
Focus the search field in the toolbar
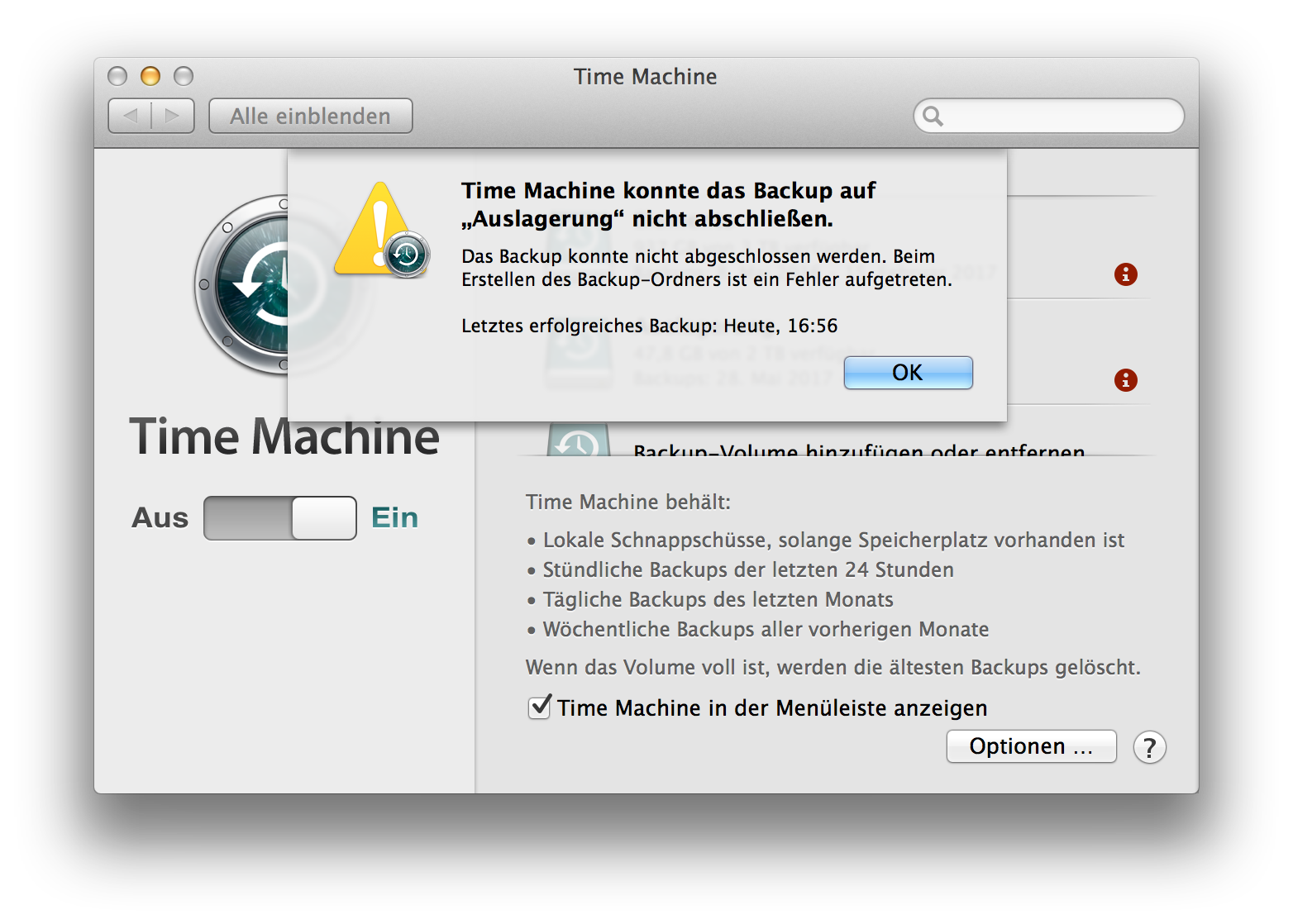pos(1062,116)
